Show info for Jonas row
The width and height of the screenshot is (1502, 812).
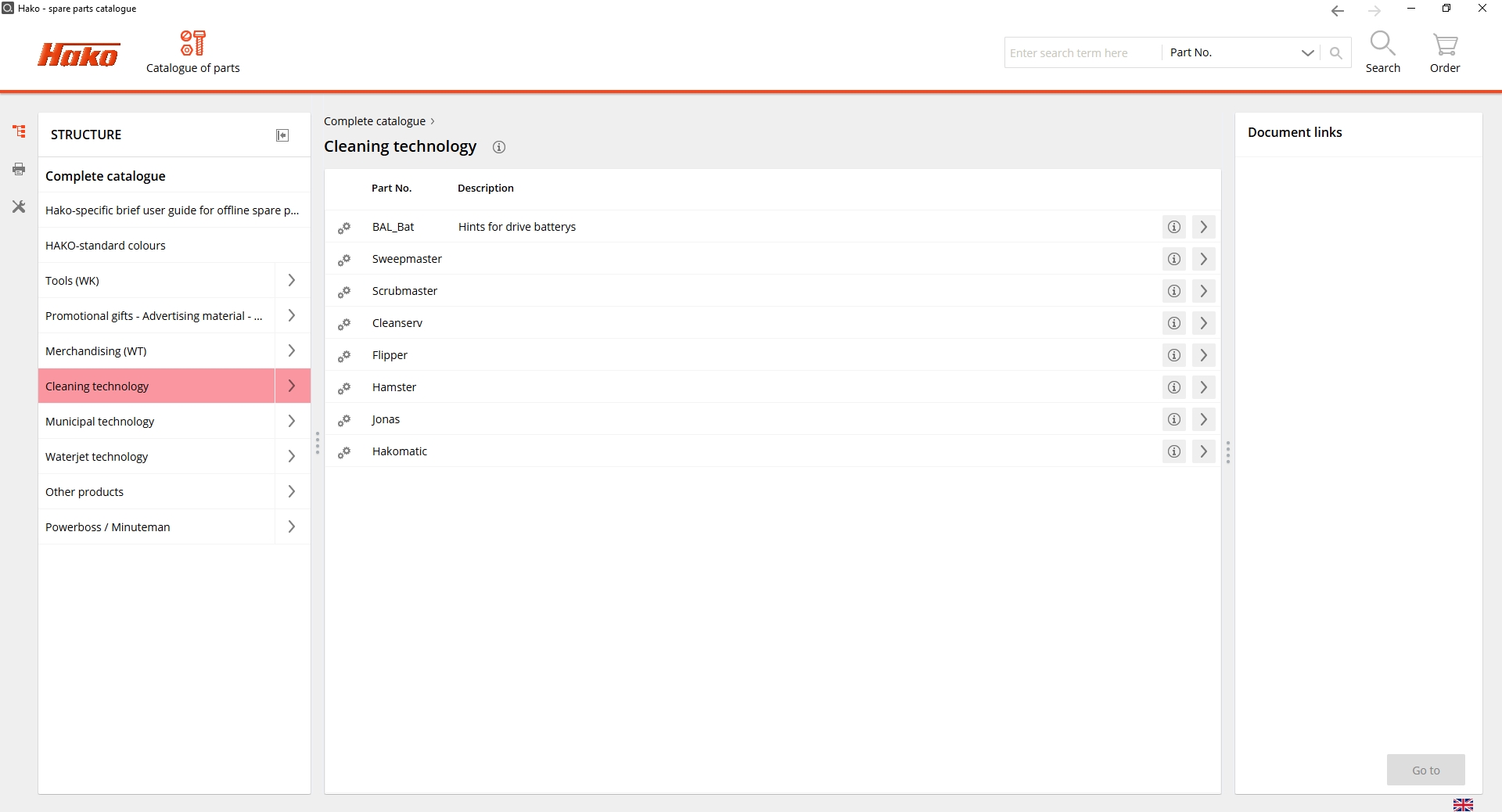1174,419
